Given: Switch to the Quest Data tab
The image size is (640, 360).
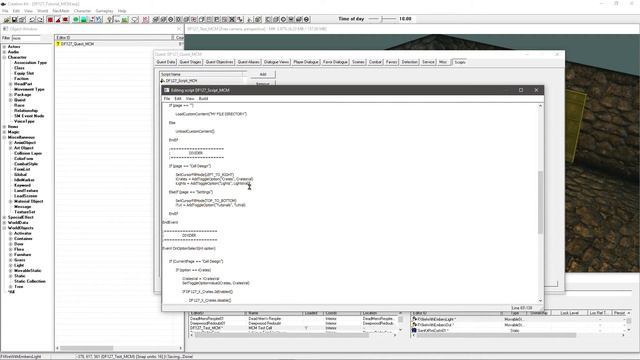Looking at the screenshot, I should pyautogui.click(x=166, y=62).
